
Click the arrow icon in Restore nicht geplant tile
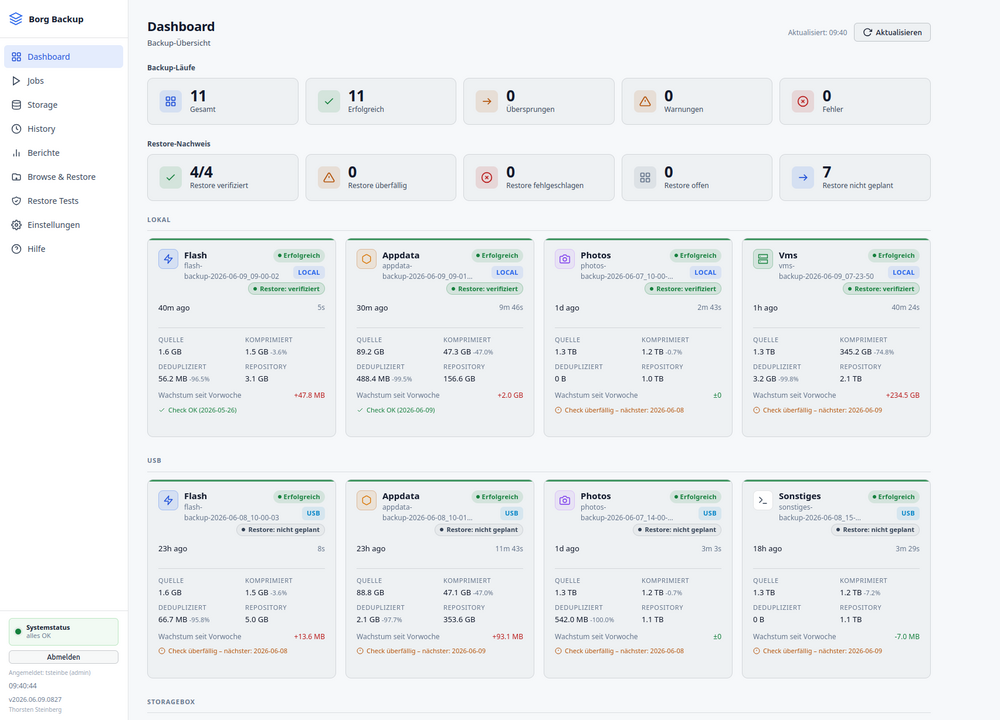point(803,177)
